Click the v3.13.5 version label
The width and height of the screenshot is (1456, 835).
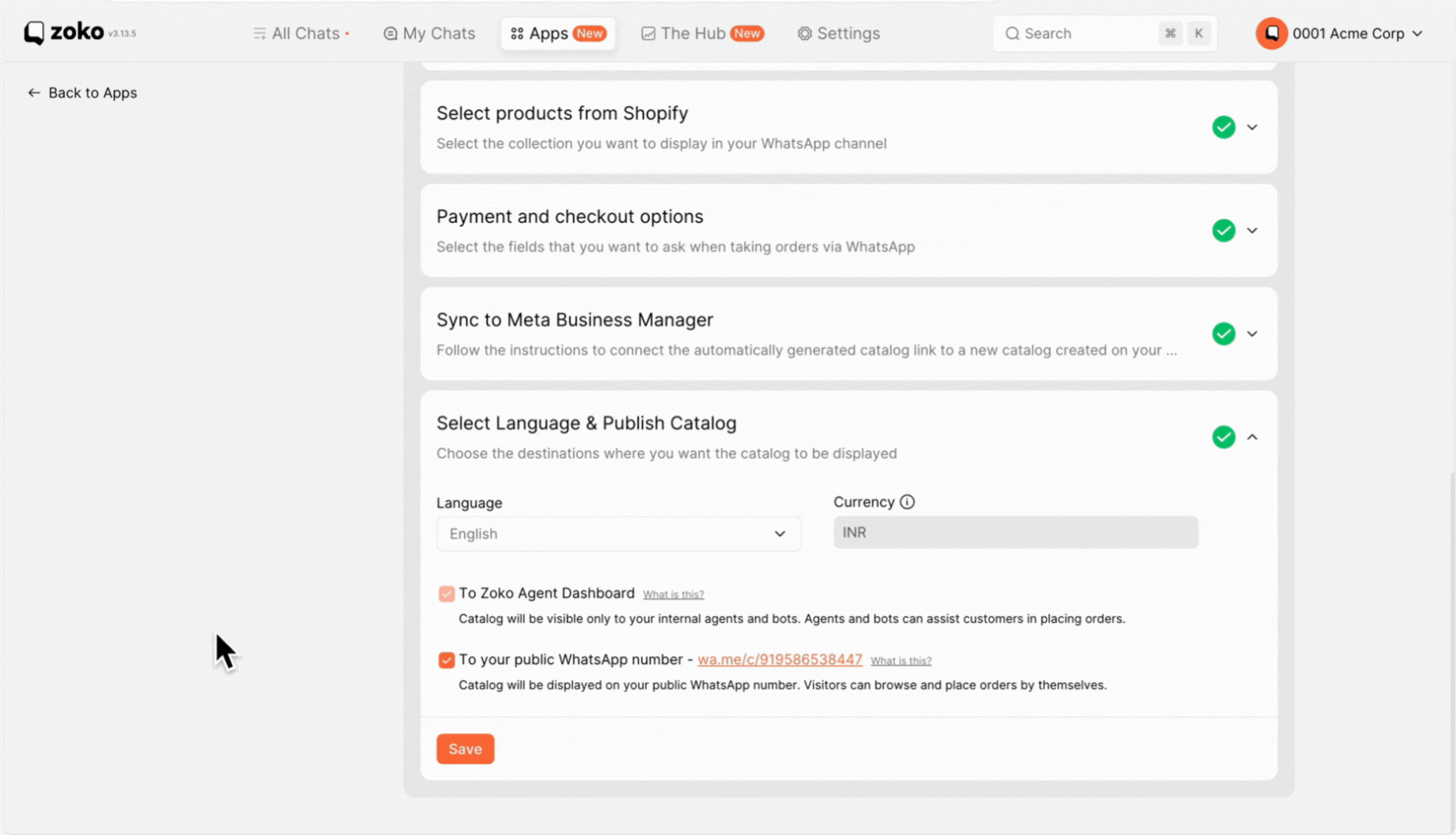click(122, 34)
